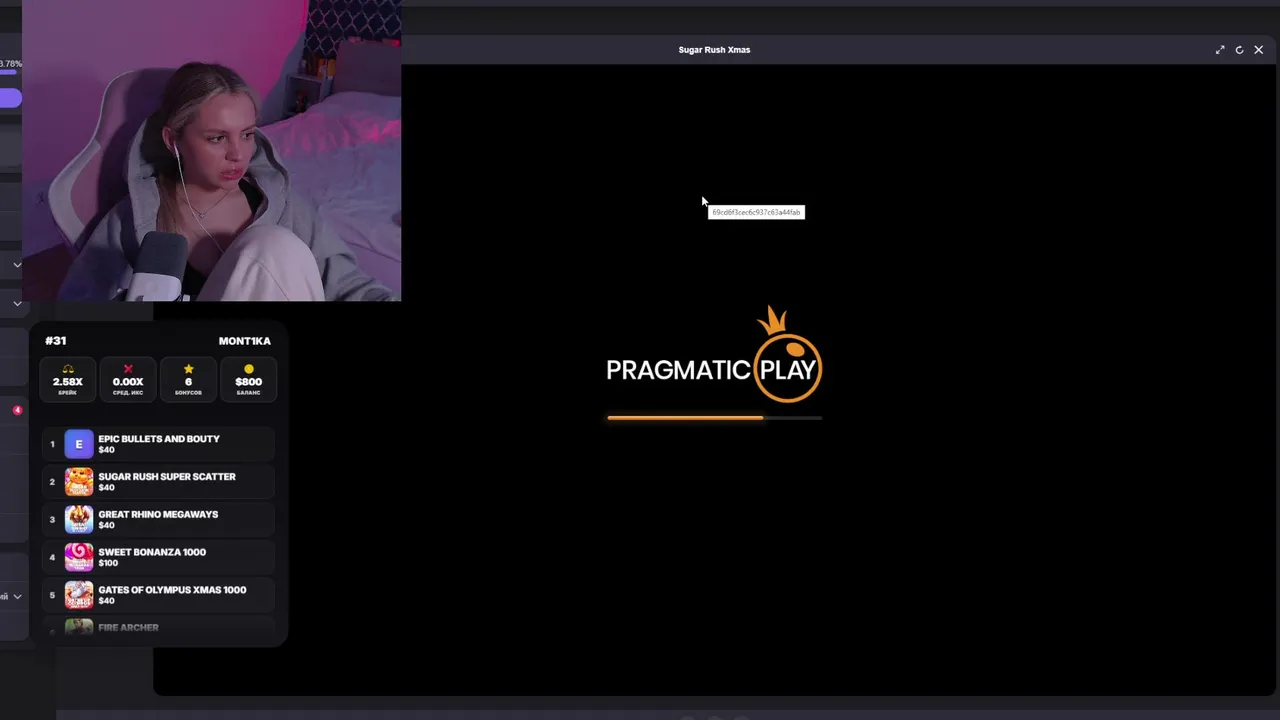Click the "MONT1KA" name label

(245, 341)
